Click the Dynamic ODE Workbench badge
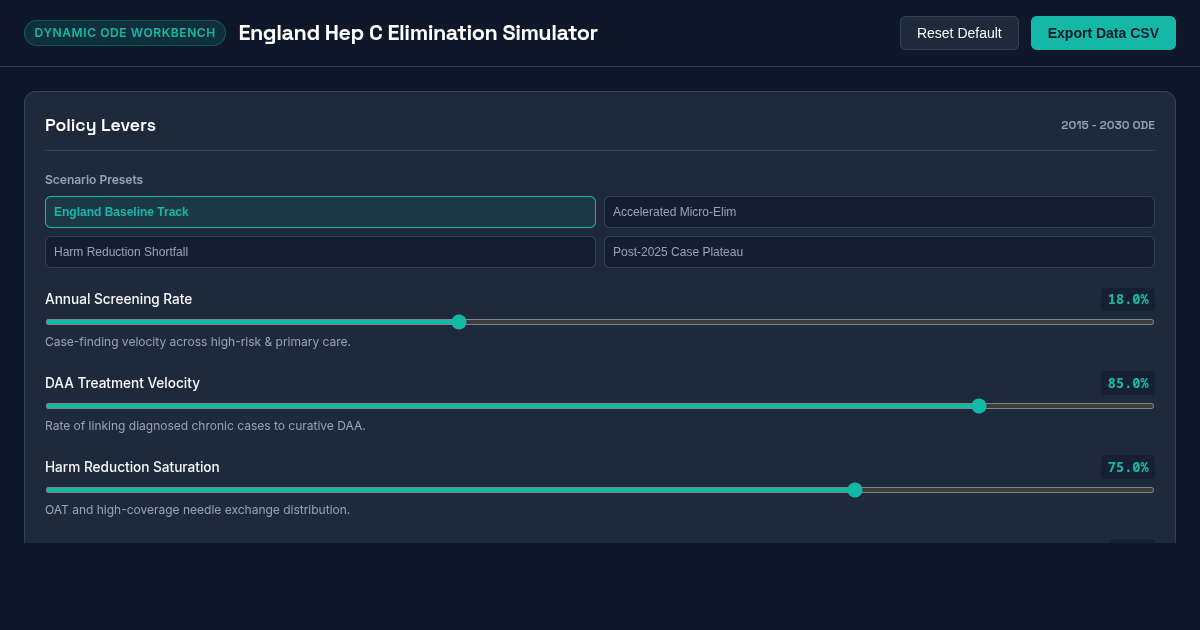Image resolution: width=1200 pixels, height=630 pixels. (125, 33)
